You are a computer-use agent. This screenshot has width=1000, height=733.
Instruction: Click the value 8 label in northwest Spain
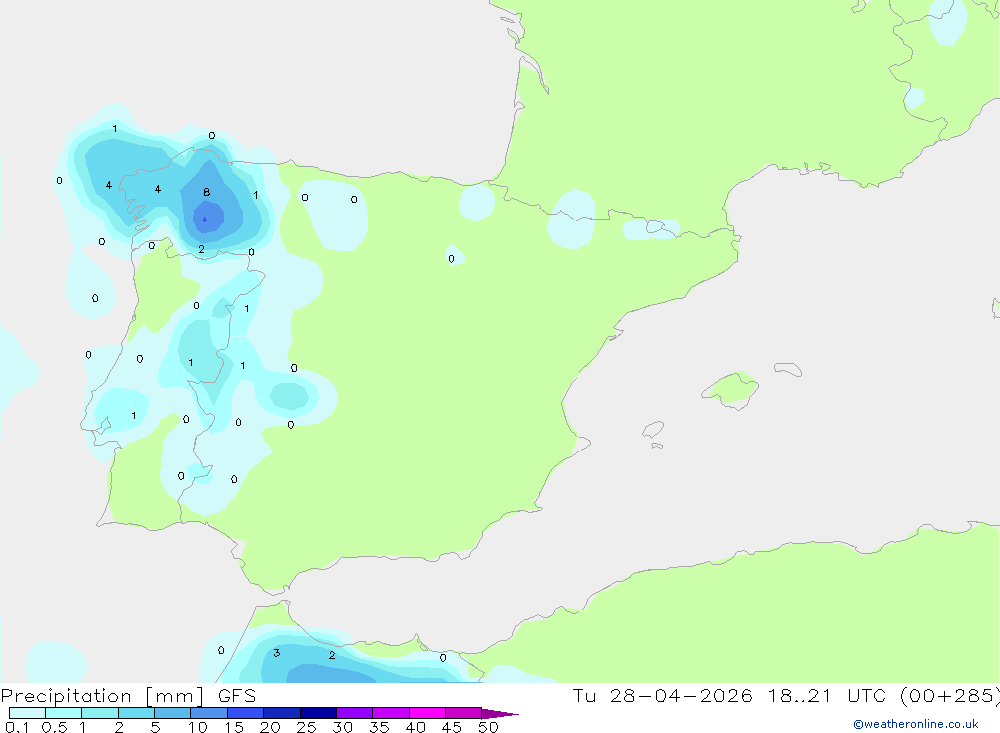207,192
